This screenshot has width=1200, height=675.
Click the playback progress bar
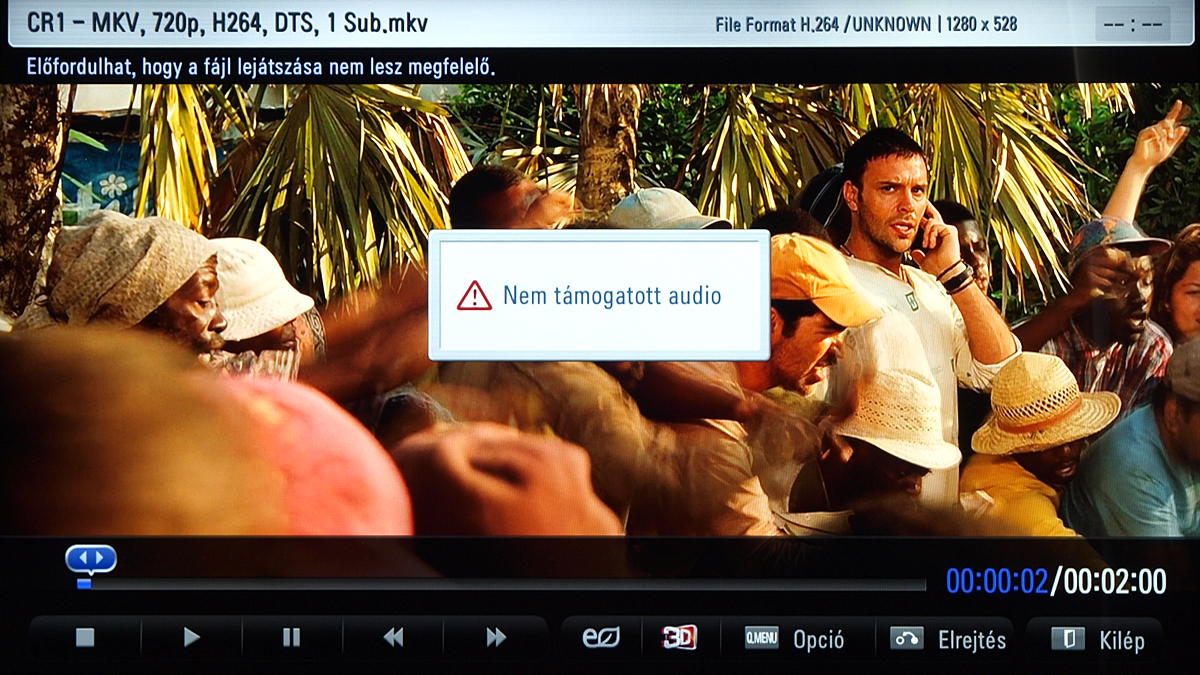(x=502, y=584)
